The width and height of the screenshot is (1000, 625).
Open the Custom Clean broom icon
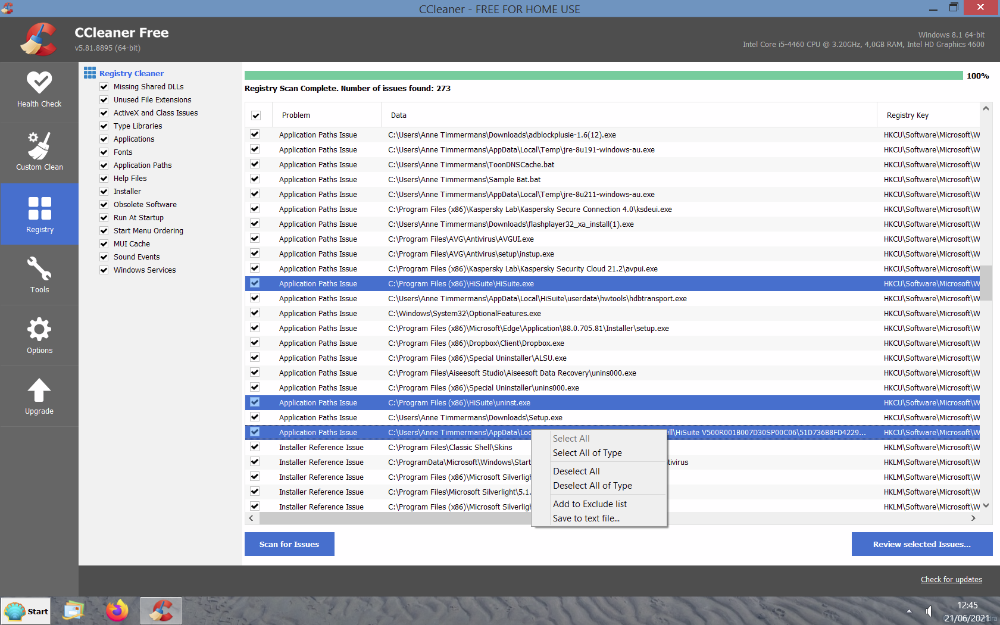click(39, 151)
